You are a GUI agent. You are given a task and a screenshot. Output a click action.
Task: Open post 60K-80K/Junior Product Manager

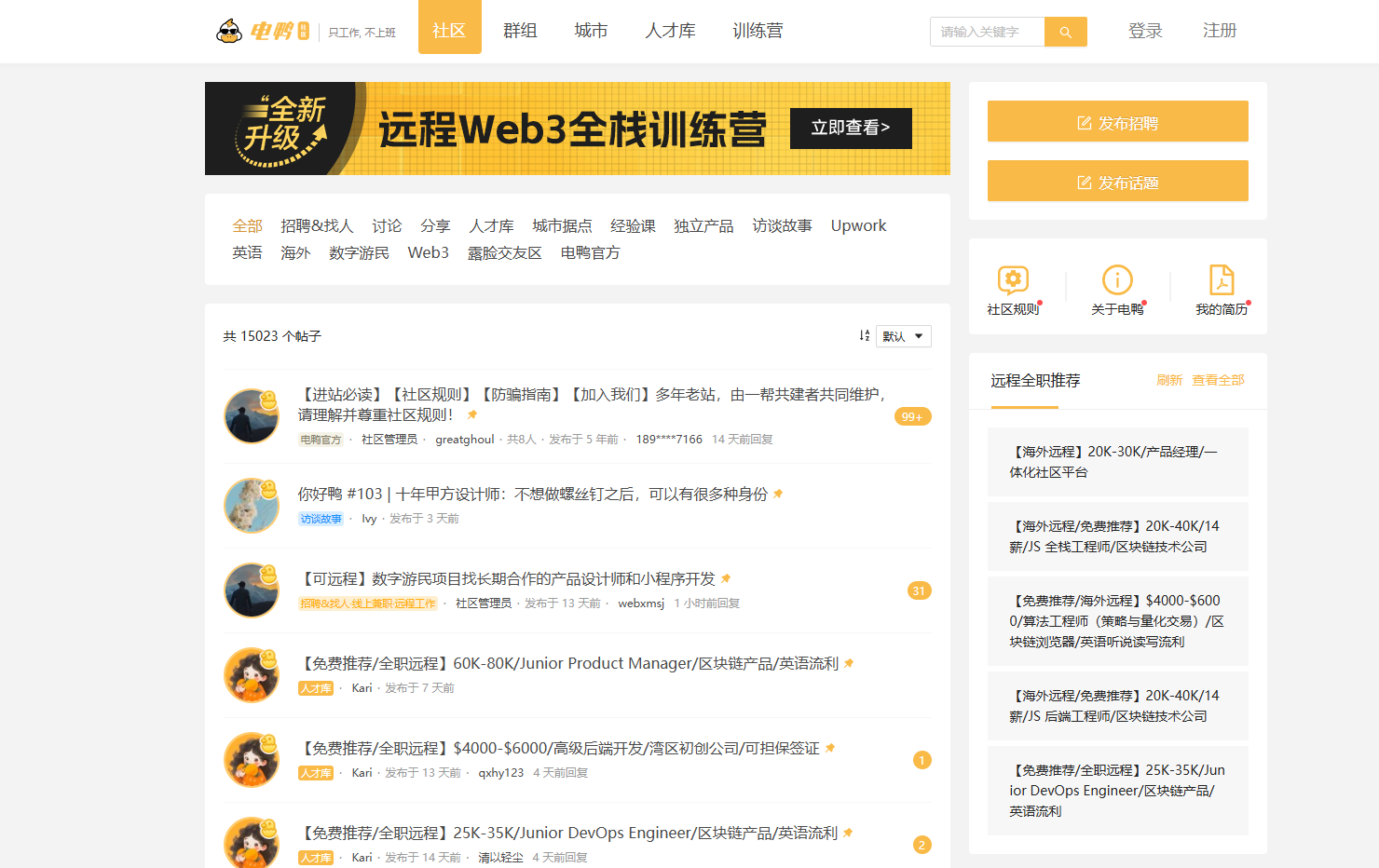[x=568, y=663]
